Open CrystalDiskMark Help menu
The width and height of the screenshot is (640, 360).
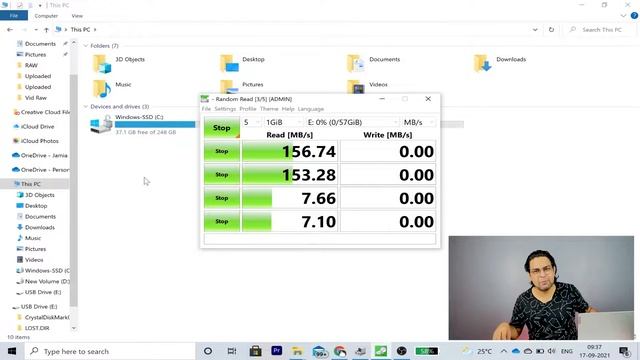[x=288, y=109]
